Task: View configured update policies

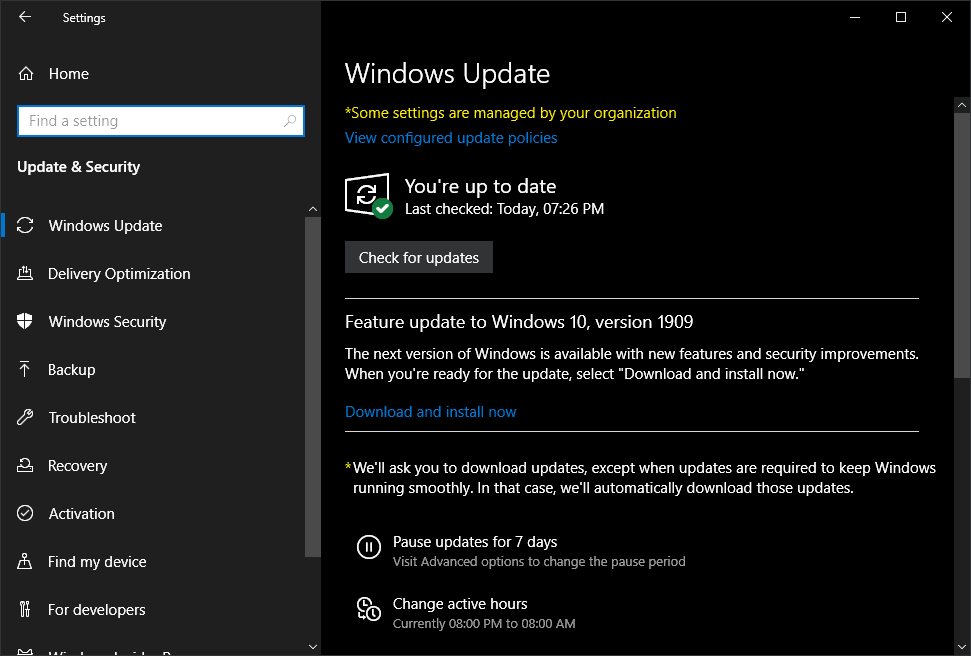Action: [x=451, y=137]
